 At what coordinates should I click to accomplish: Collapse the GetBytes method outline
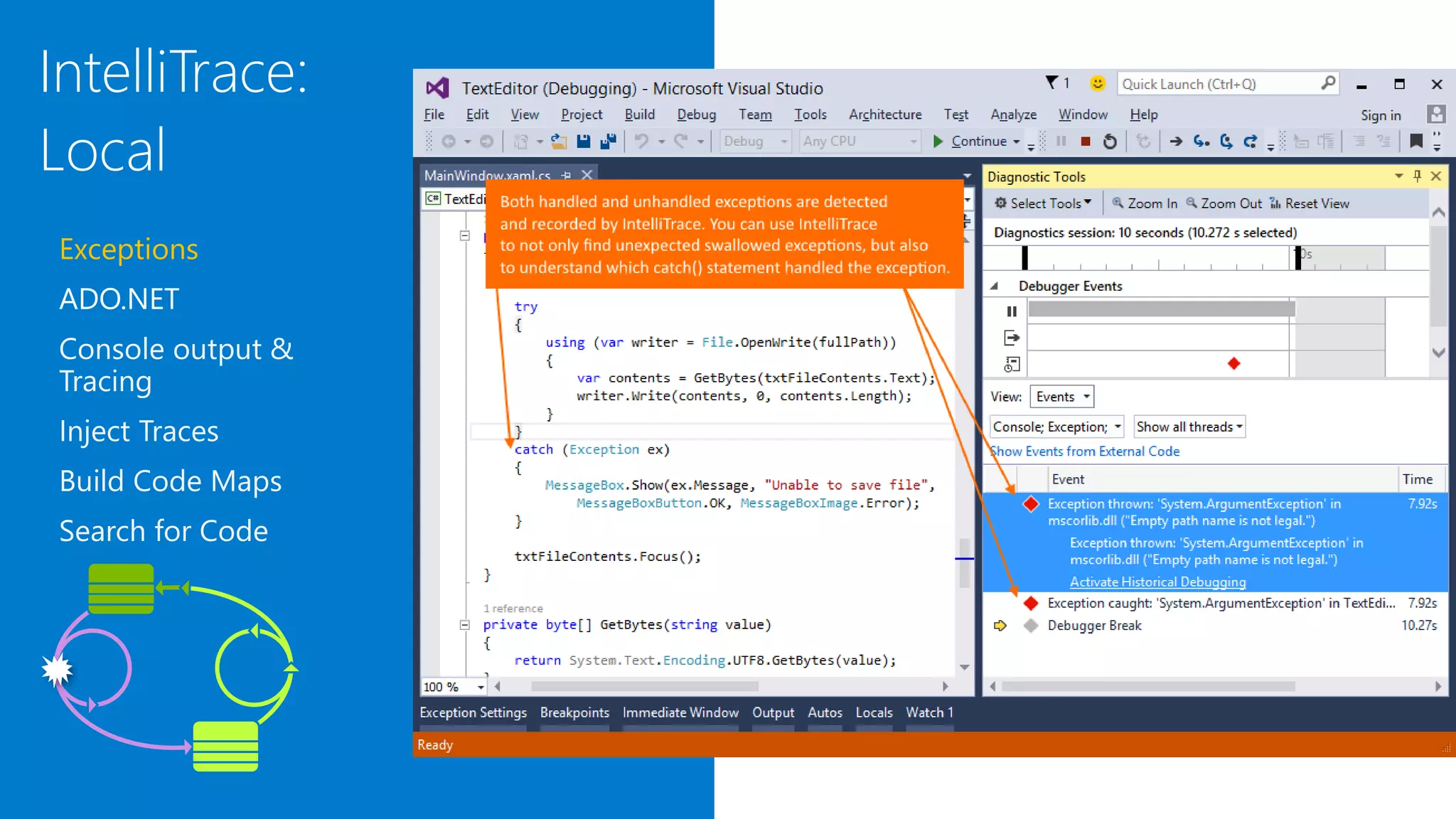tap(464, 625)
